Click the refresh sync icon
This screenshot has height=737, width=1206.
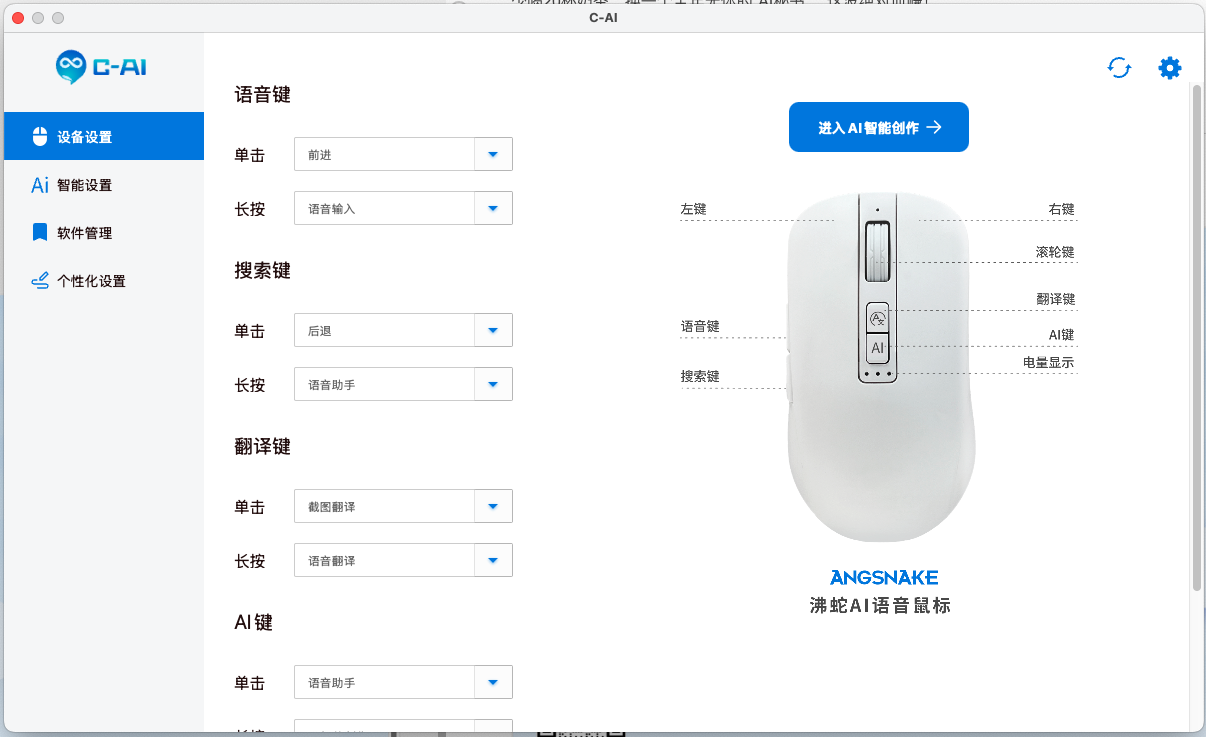1119,68
